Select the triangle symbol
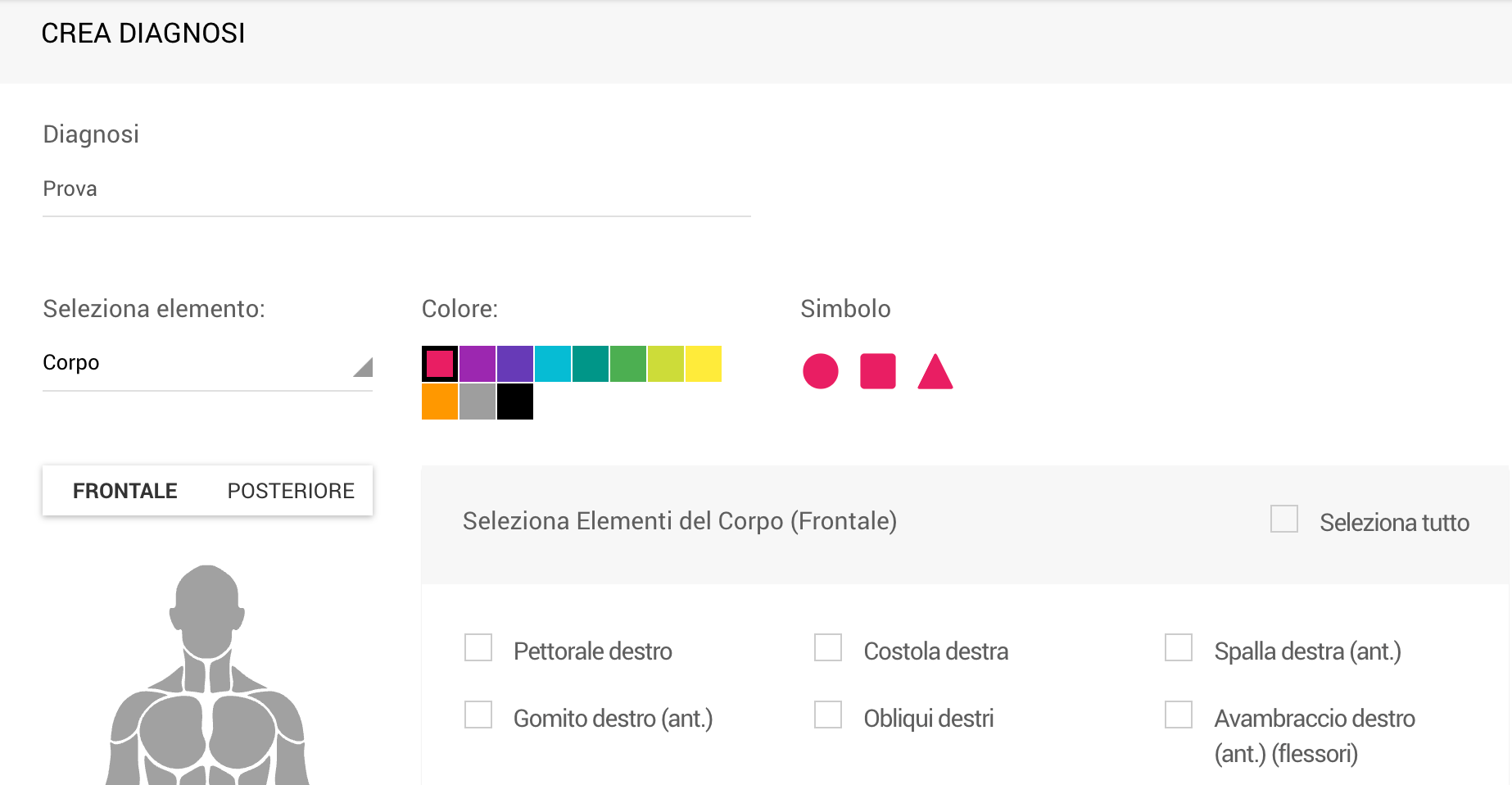The height and width of the screenshot is (785, 1512). [x=935, y=372]
